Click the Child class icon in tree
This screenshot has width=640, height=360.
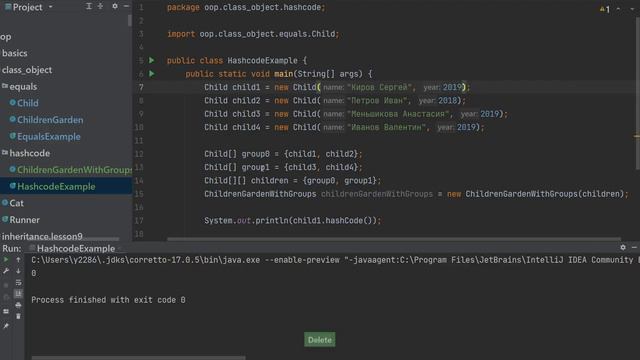pos(13,102)
